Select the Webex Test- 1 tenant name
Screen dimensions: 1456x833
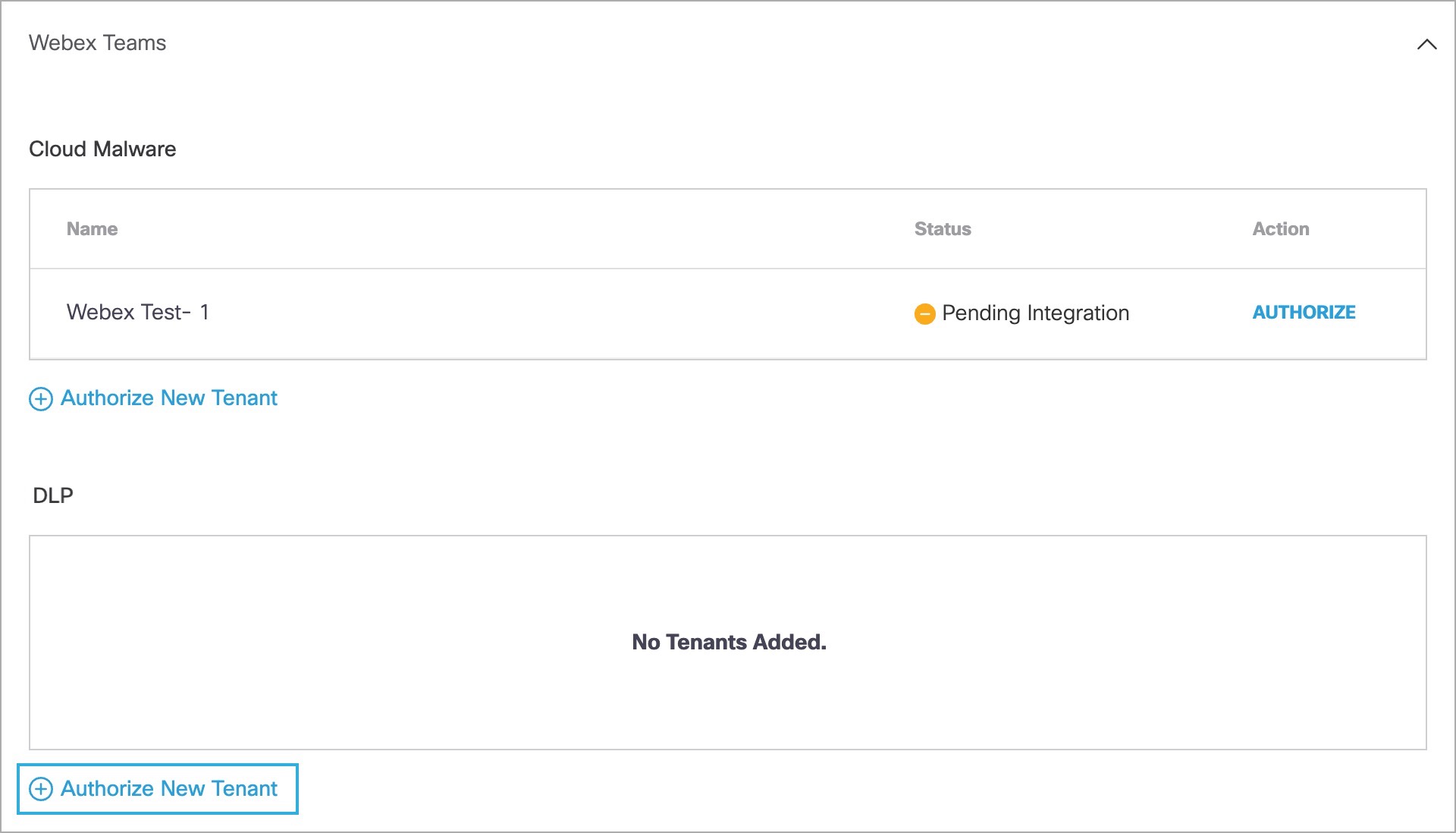(137, 313)
